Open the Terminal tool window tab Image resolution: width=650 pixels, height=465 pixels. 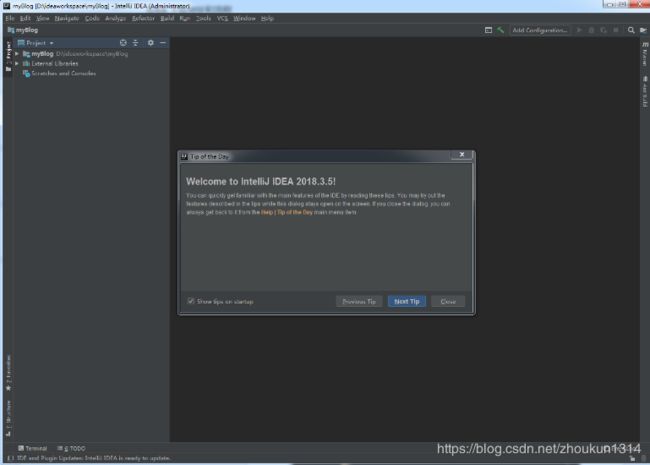pyautogui.click(x=33, y=448)
